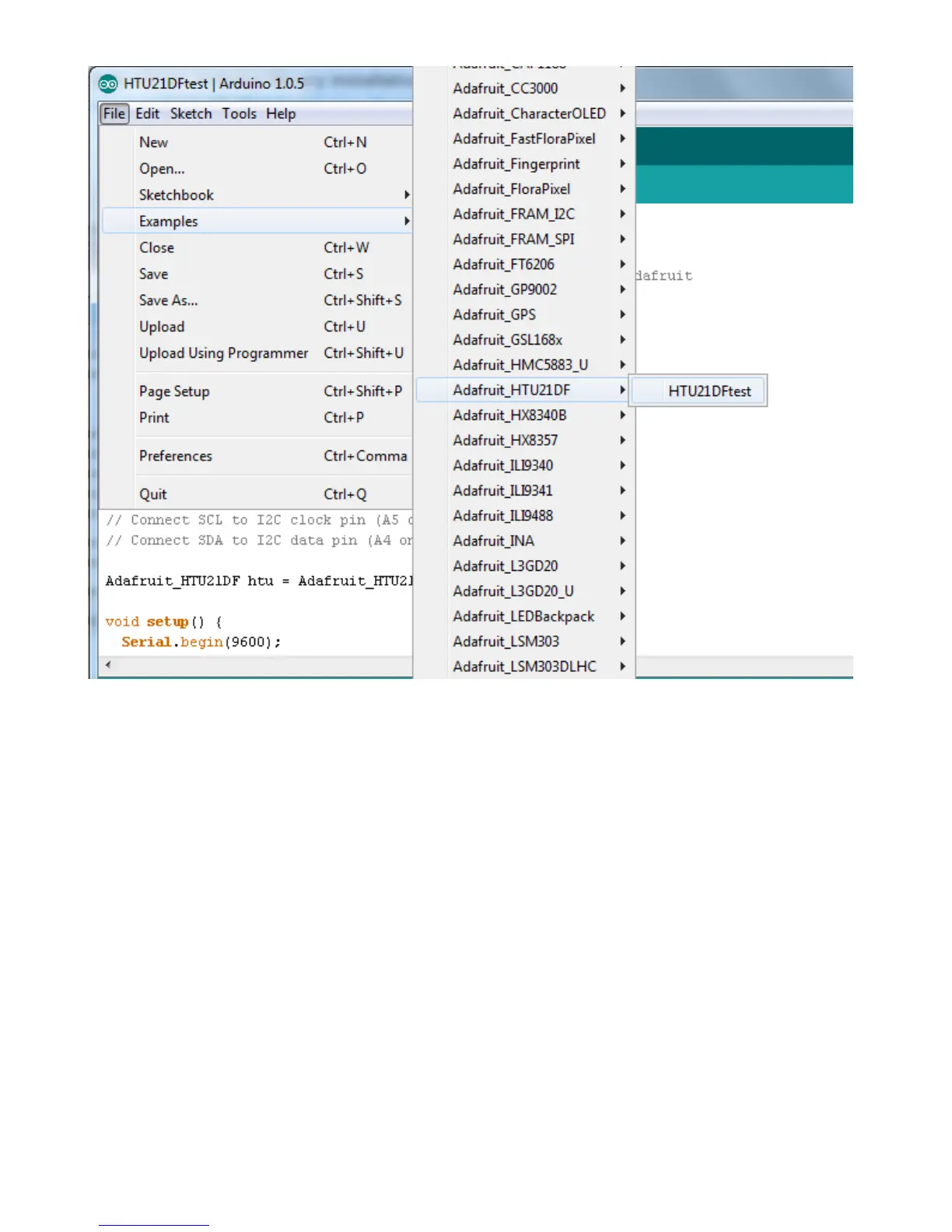Expand the Adafruit_FloraPixel examples

point(525,189)
